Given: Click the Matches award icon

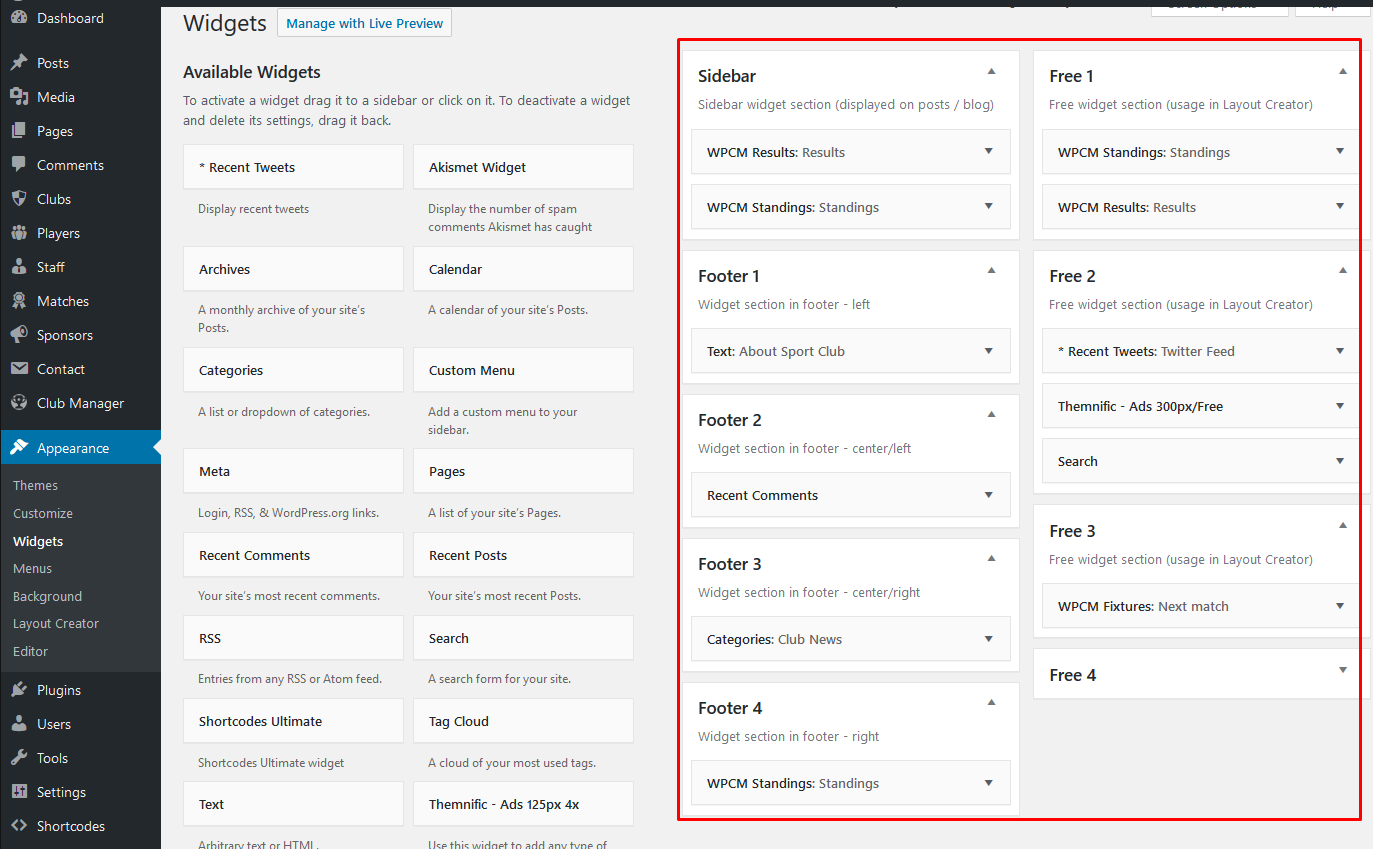Looking at the screenshot, I should pyautogui.click(x=19, y=301).
